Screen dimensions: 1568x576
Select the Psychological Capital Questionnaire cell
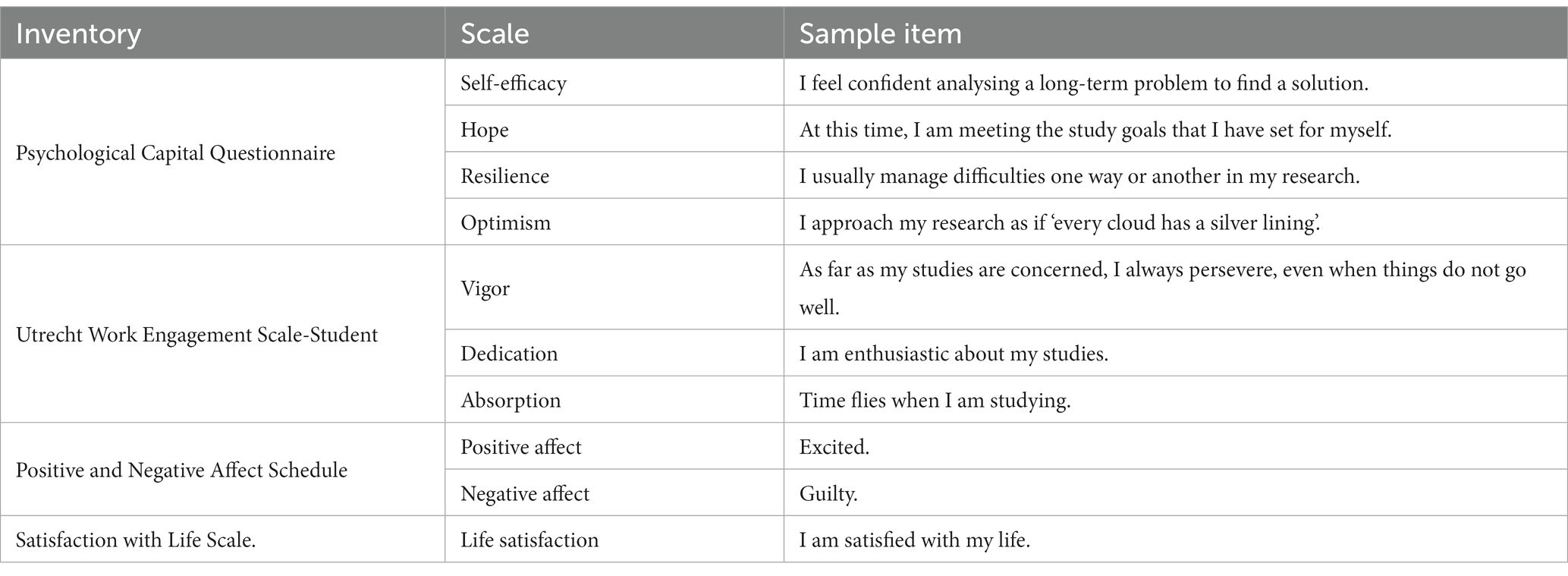point(222,153)
